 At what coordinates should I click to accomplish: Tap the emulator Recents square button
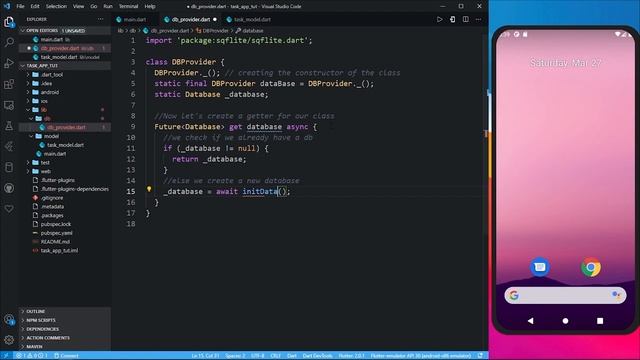(600, 321)
